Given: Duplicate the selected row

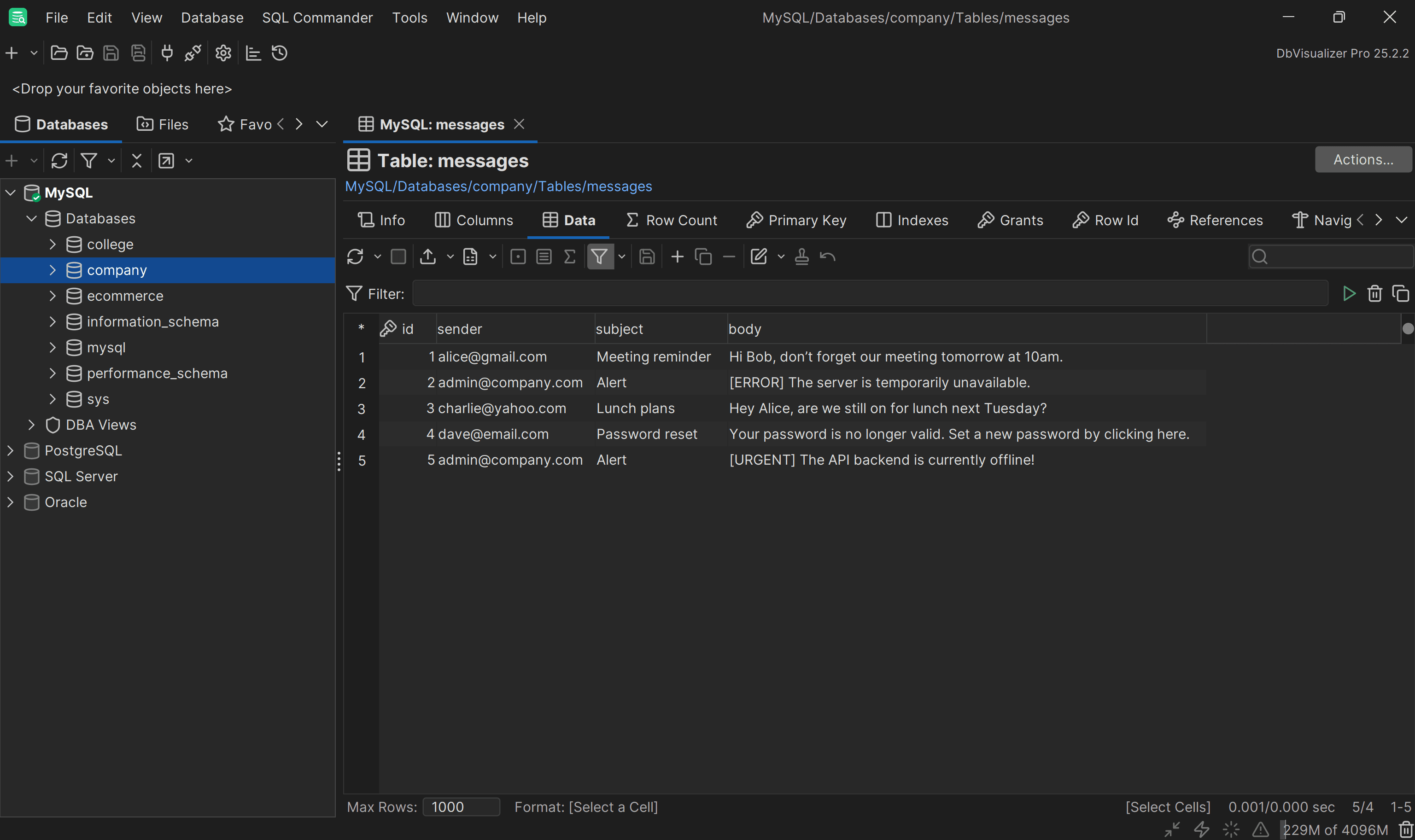Looking at the screenshot, I should click(703, 256).
